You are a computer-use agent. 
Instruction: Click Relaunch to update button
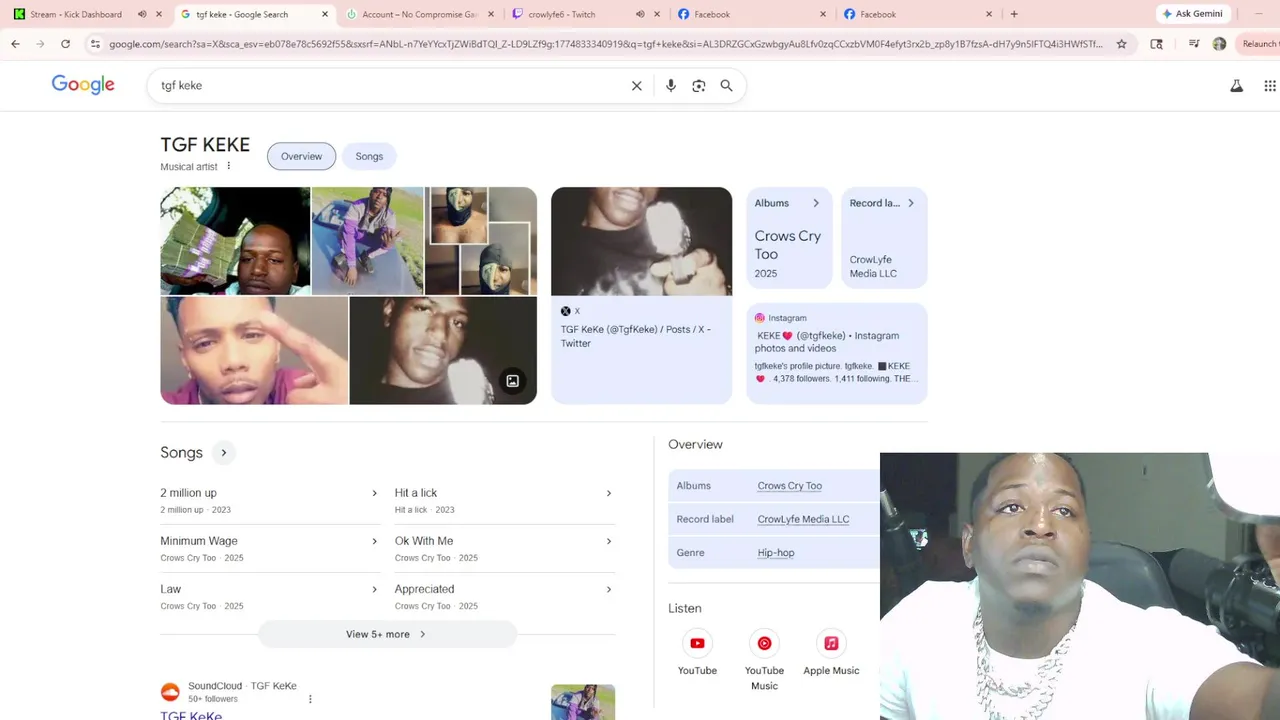(x=1259, y=44)
